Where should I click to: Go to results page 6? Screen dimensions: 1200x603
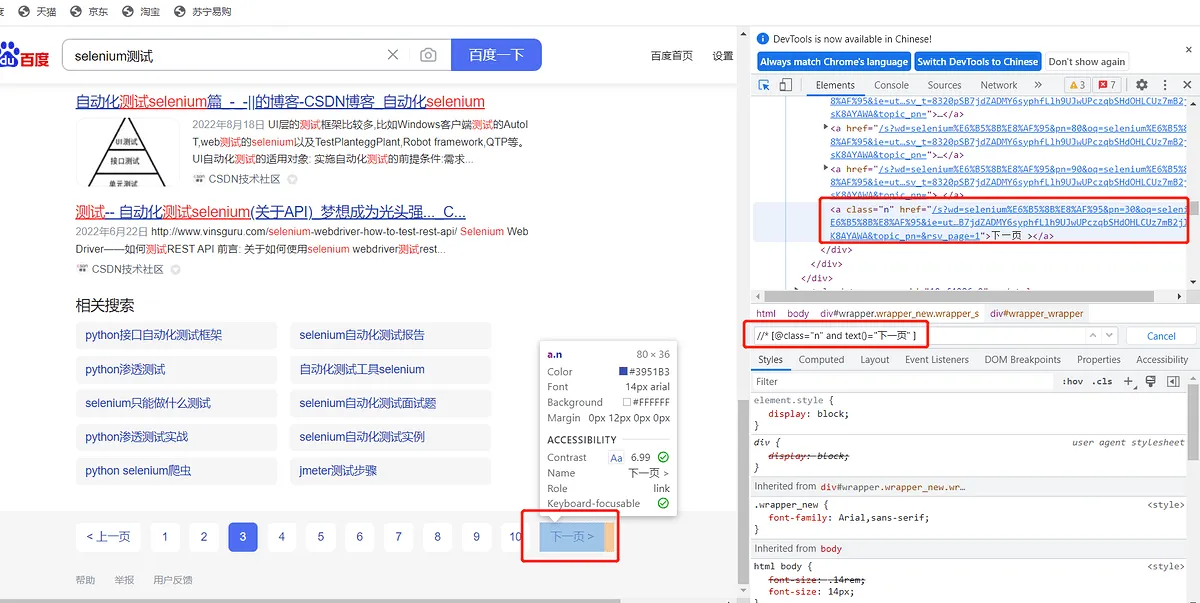pos(359,537)
